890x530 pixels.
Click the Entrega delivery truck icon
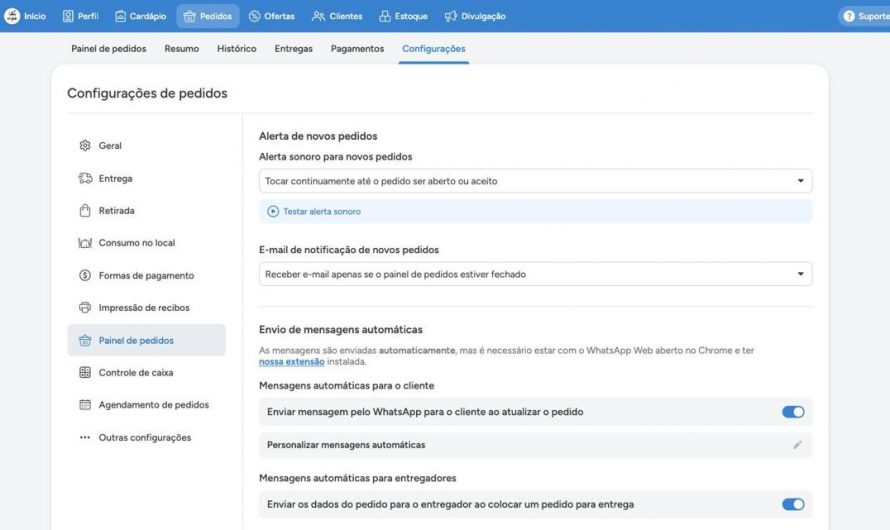pyautogui.click(x=85, y=178)
